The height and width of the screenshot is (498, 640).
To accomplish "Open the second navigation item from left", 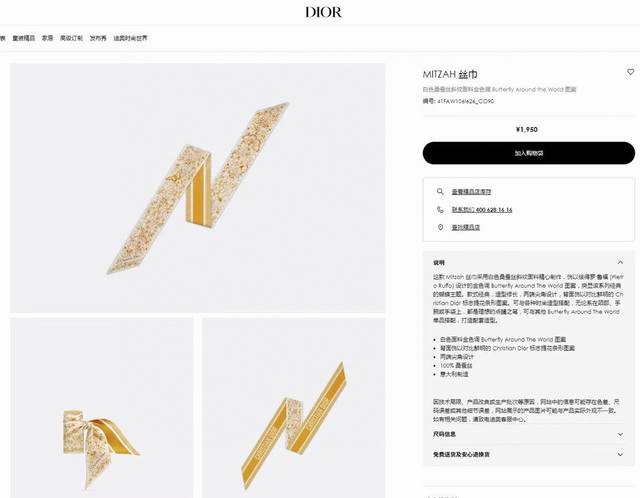I will (x=24, y=38).
